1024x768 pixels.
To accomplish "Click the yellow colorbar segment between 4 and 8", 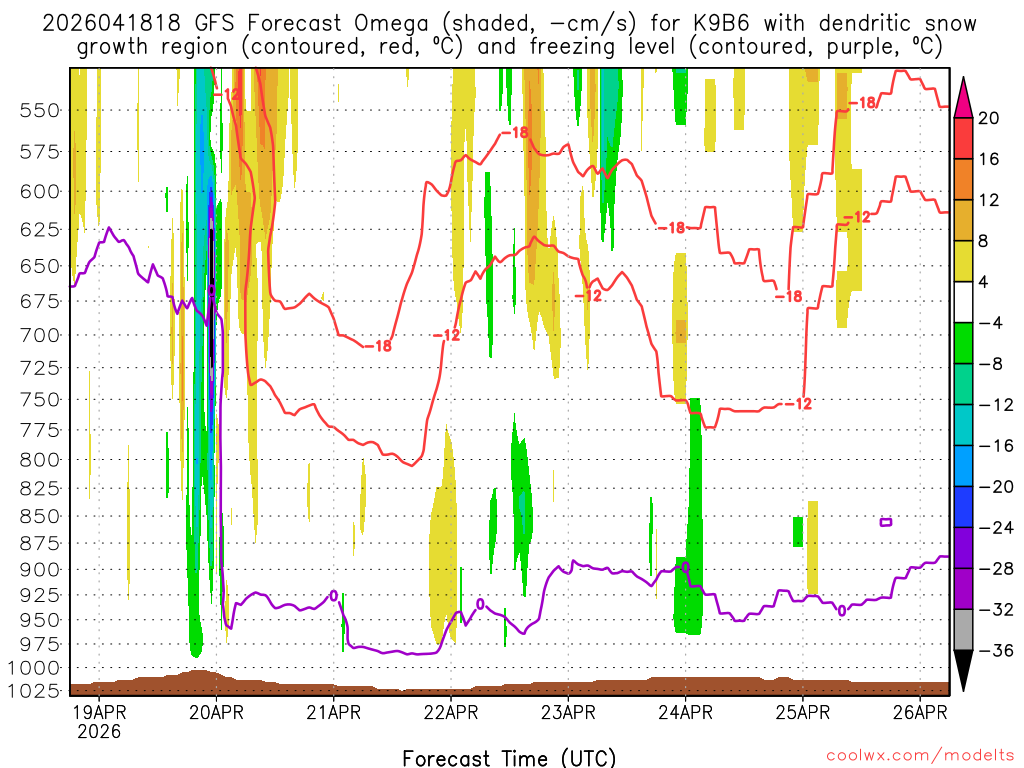I will (x=963, y=261).
